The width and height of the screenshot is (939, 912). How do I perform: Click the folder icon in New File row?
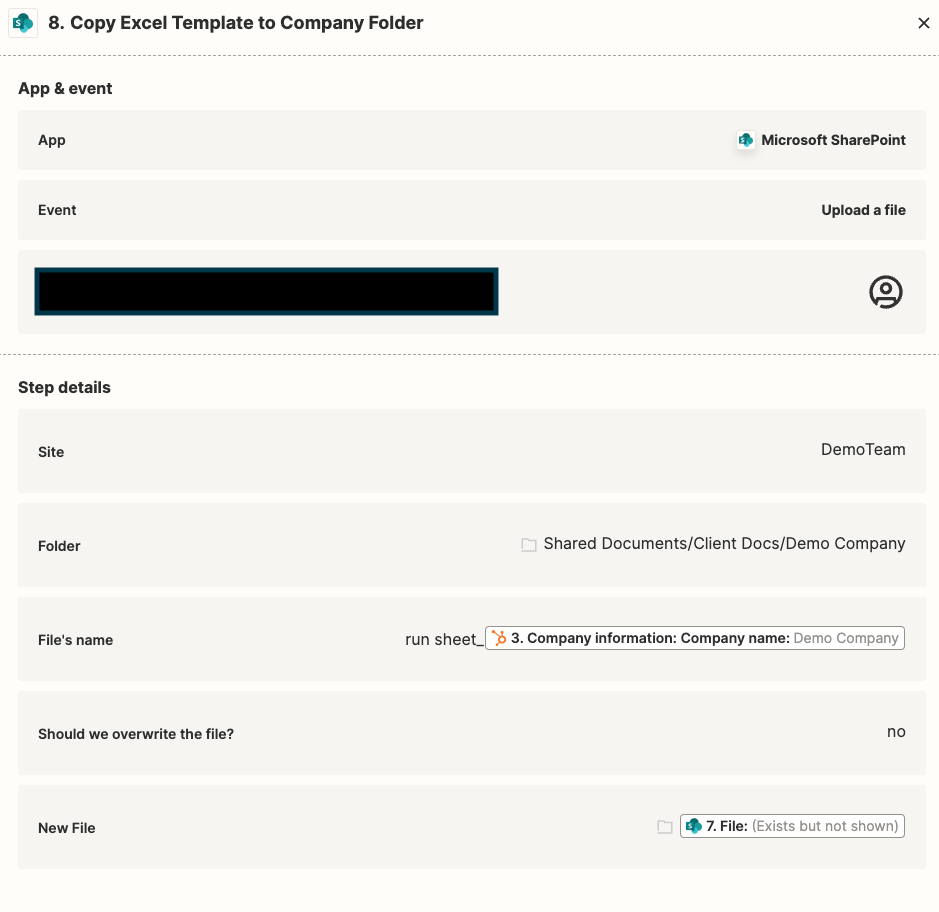pos(665,827)
